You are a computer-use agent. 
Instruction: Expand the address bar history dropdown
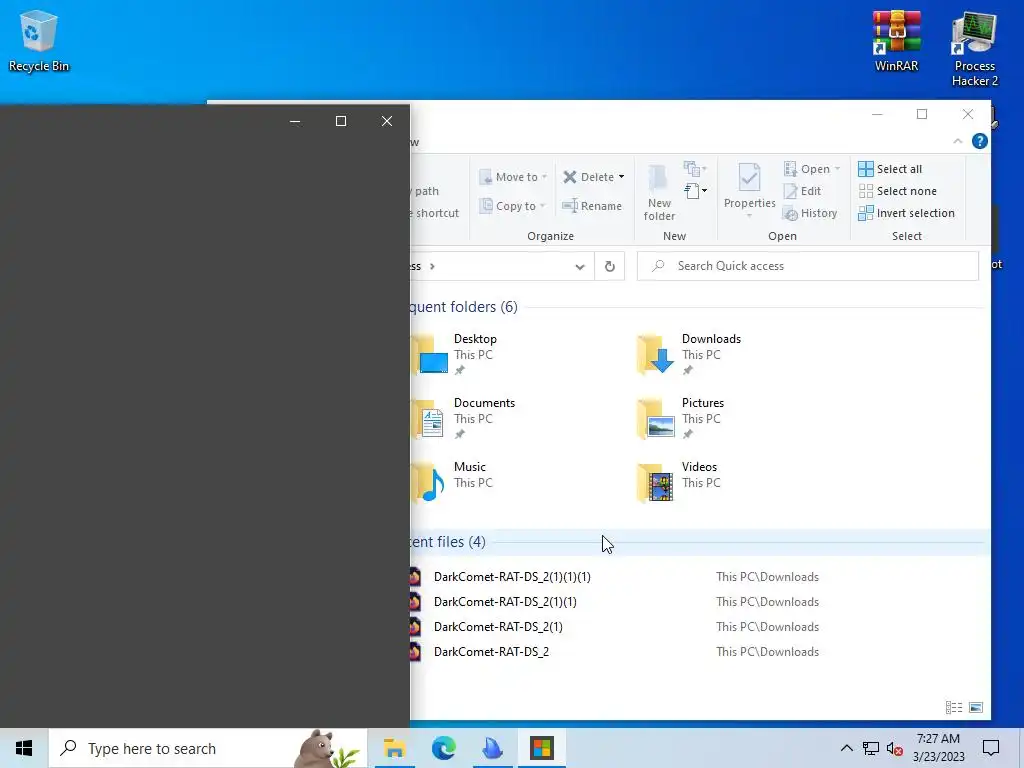coord(579,266)
